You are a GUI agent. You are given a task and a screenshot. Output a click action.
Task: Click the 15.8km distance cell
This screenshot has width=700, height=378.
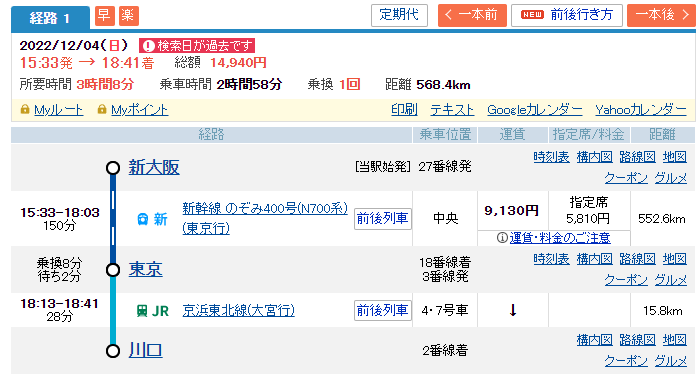coord(662,311)
